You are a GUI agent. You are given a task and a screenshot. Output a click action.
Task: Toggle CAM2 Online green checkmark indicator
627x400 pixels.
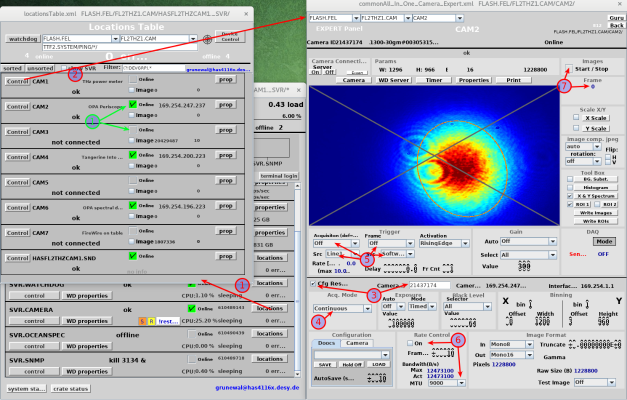(133, 103)
